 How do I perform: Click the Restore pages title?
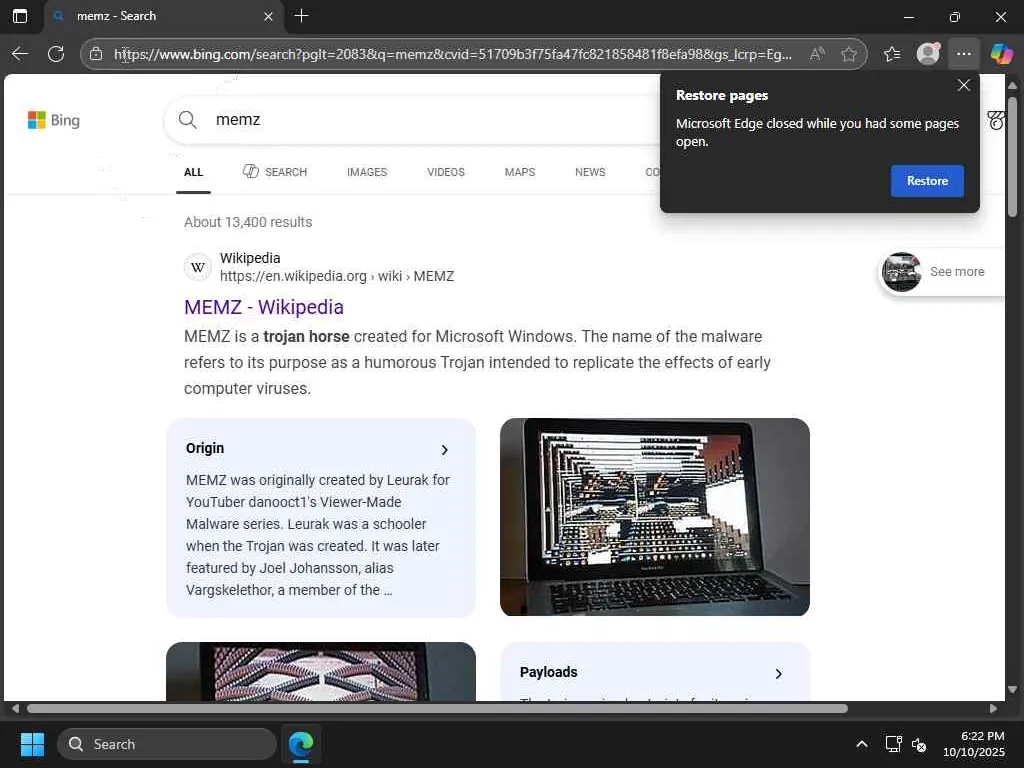click(x=722, y=95)
